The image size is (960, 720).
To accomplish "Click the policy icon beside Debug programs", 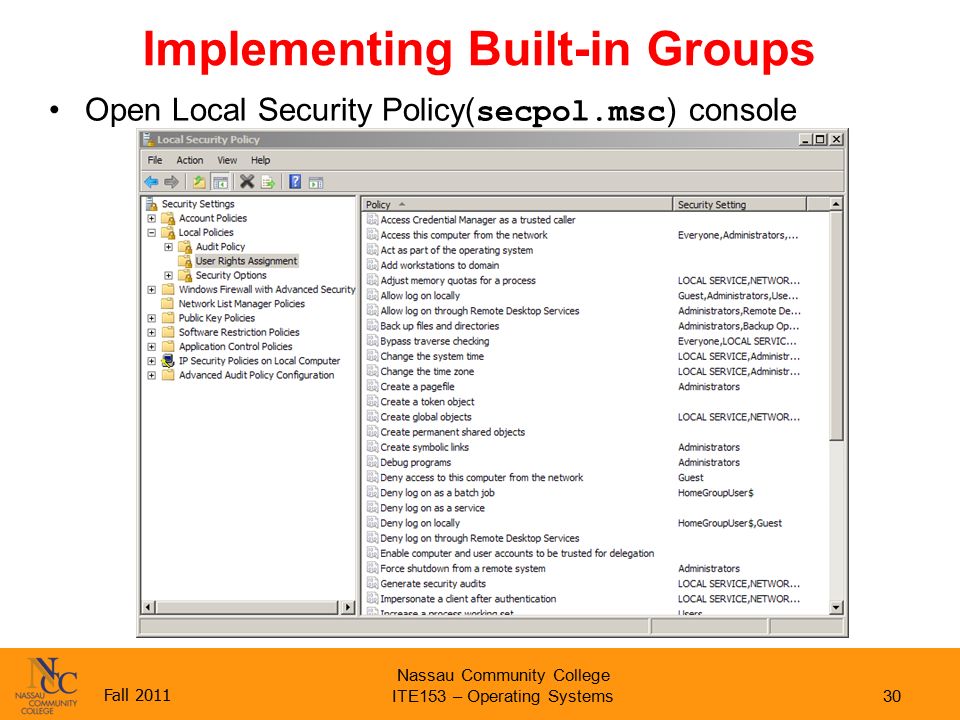I will [372, 462].
